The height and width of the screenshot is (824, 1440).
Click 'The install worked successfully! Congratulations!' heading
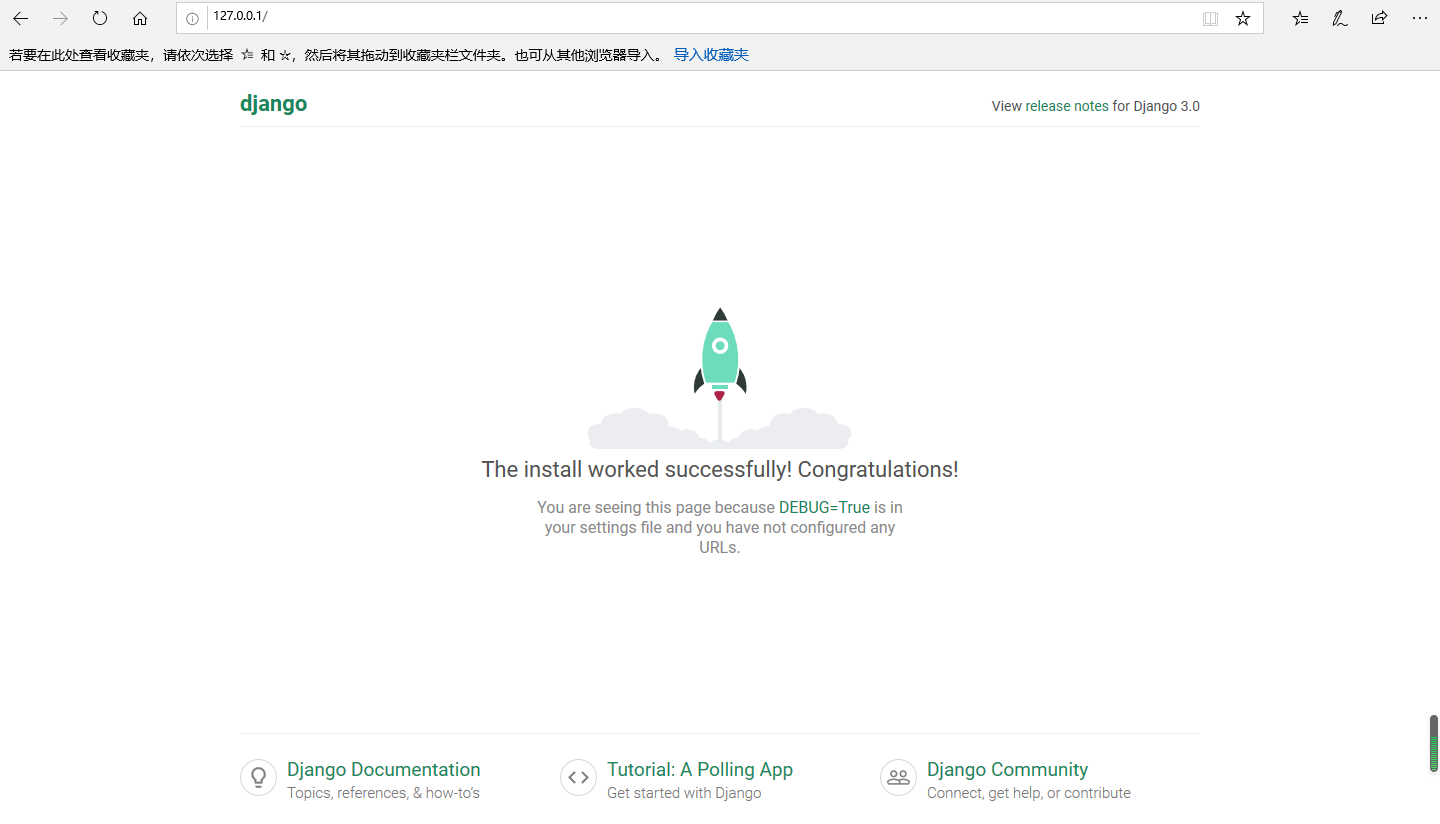[720, 469]
